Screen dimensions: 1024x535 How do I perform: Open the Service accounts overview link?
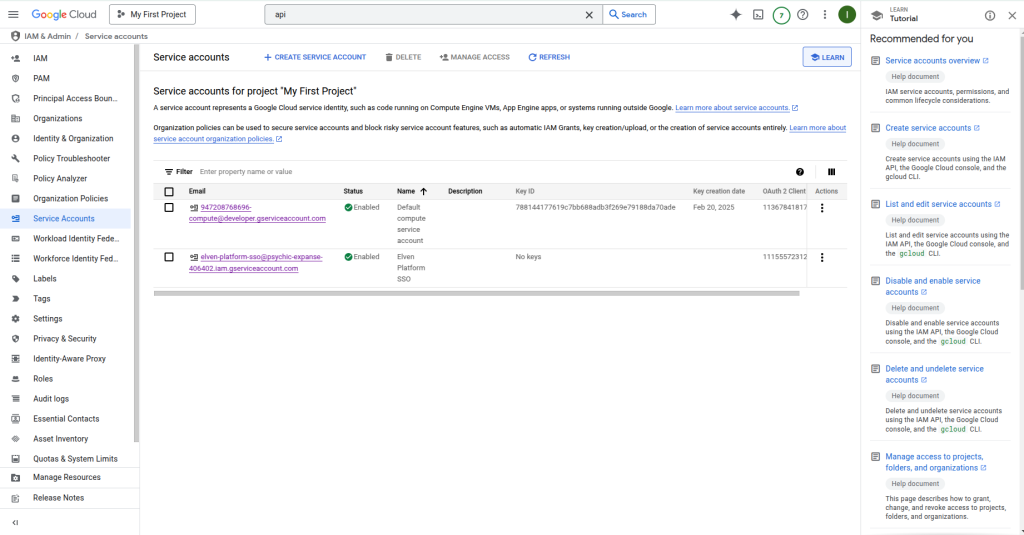point(932,61)
